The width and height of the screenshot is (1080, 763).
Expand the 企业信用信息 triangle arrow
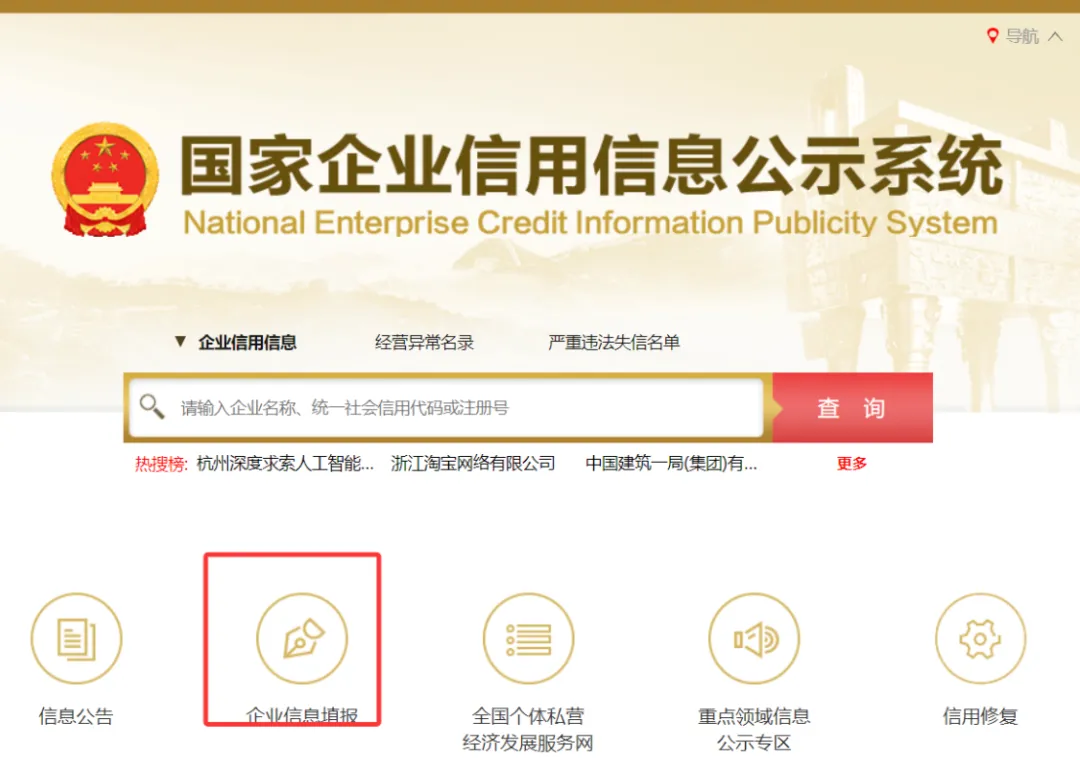180,341
